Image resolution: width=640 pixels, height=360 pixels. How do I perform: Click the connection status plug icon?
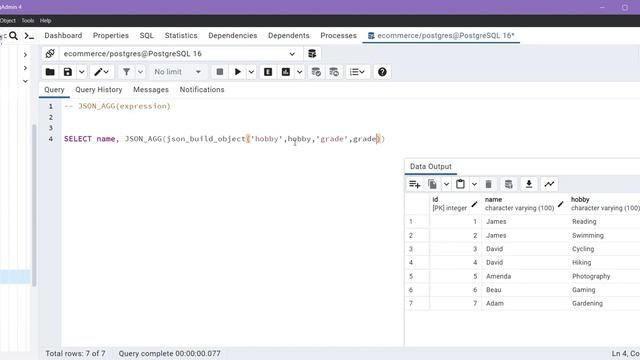pyautogui.click(x=50, y=53)
